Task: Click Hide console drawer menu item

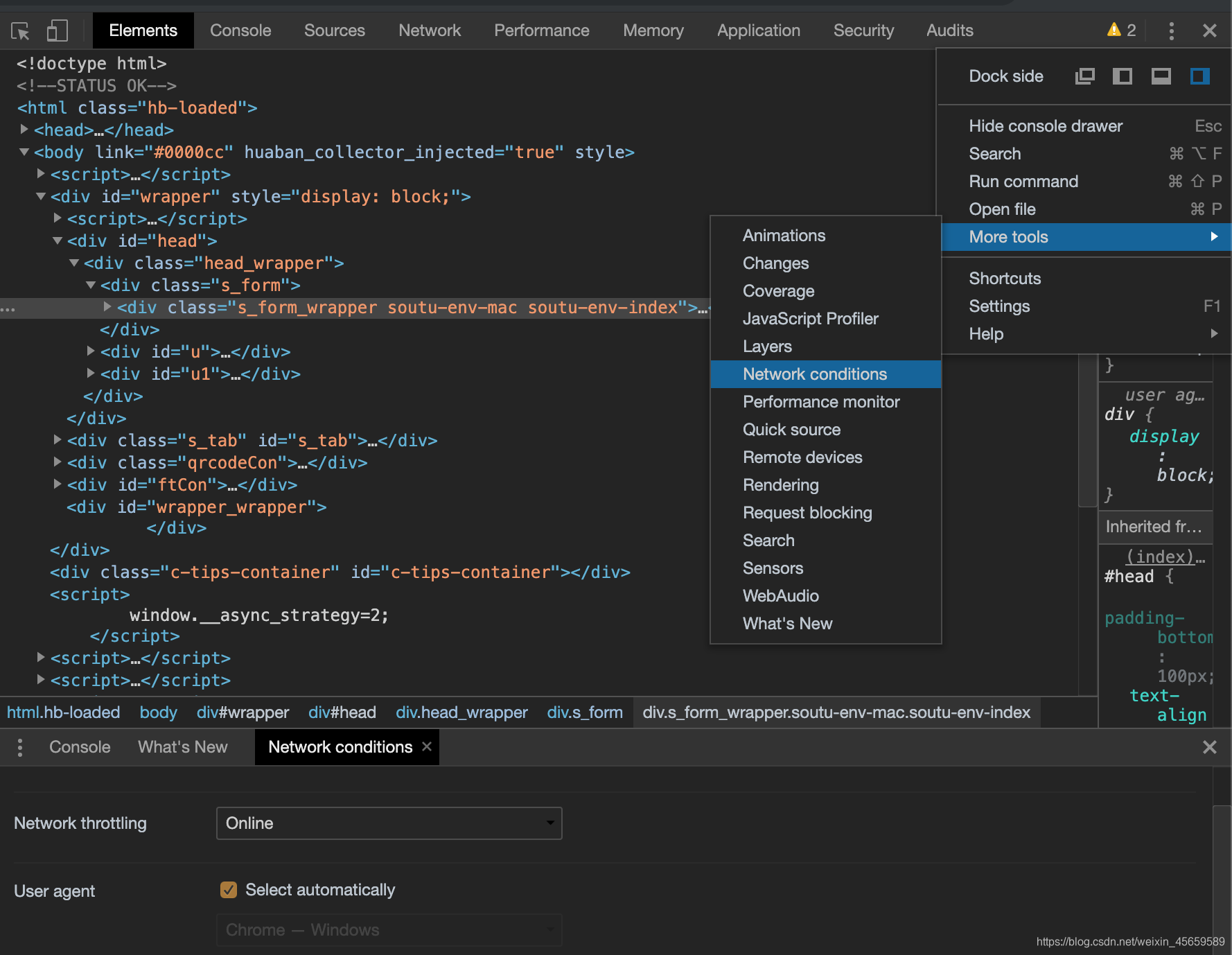Action: 1086,126
